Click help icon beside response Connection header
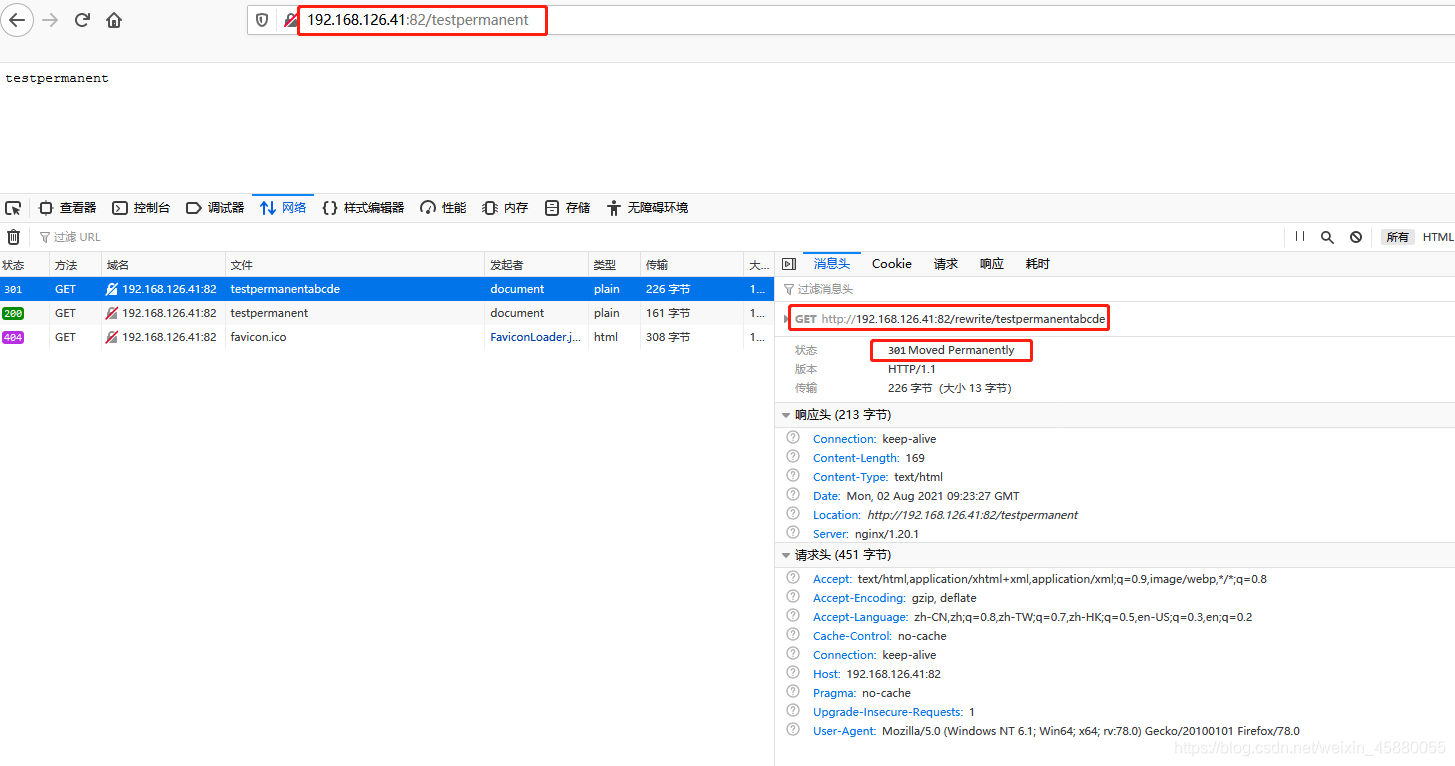1455x766 pixels. pos(793,438)
